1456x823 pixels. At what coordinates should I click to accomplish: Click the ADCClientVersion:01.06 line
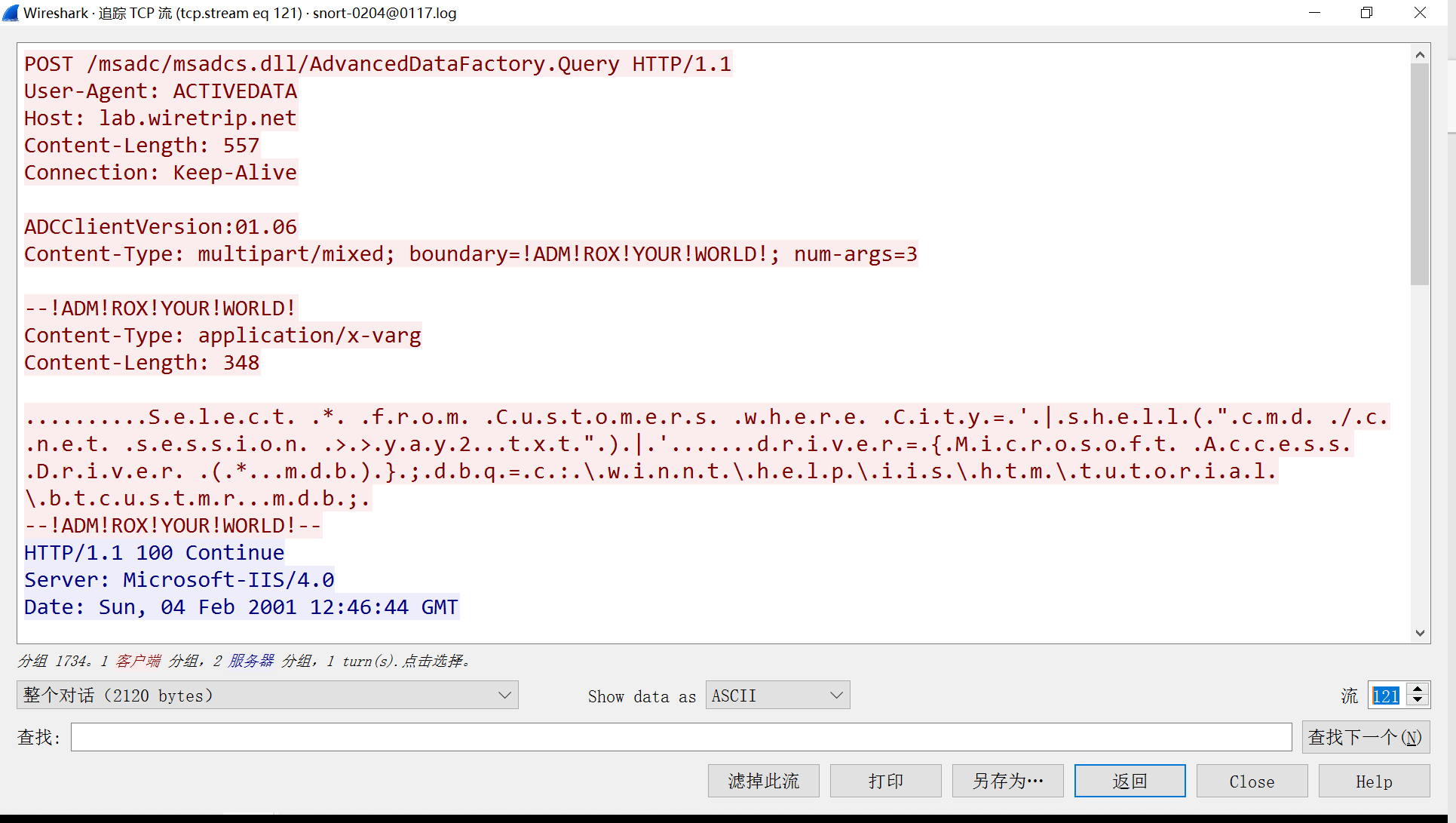point(161,226)
